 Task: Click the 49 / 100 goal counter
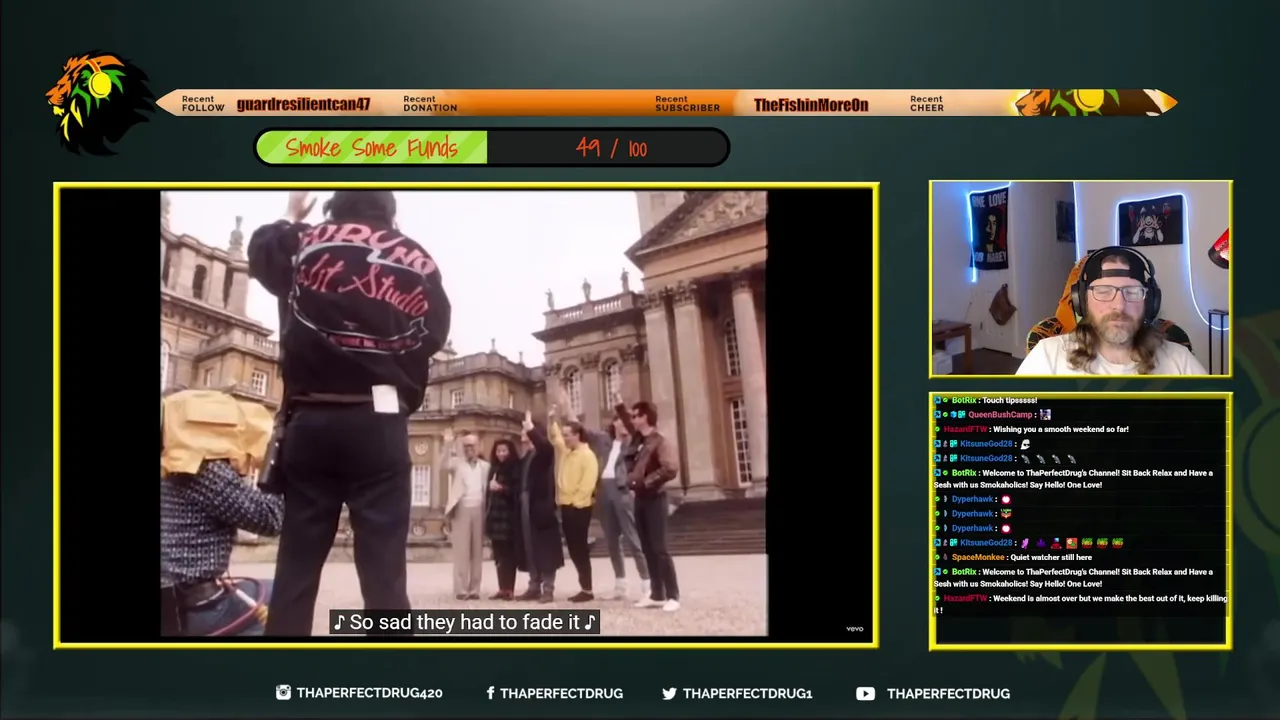click(x=611, y=149)
